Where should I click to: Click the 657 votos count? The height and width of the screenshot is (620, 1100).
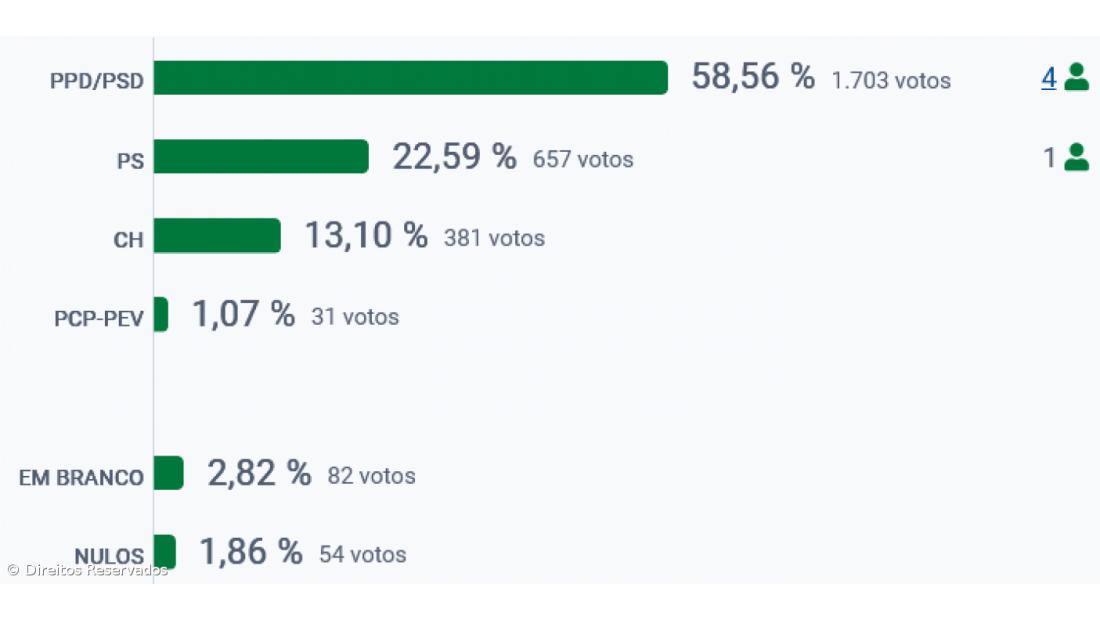[583, 159]
